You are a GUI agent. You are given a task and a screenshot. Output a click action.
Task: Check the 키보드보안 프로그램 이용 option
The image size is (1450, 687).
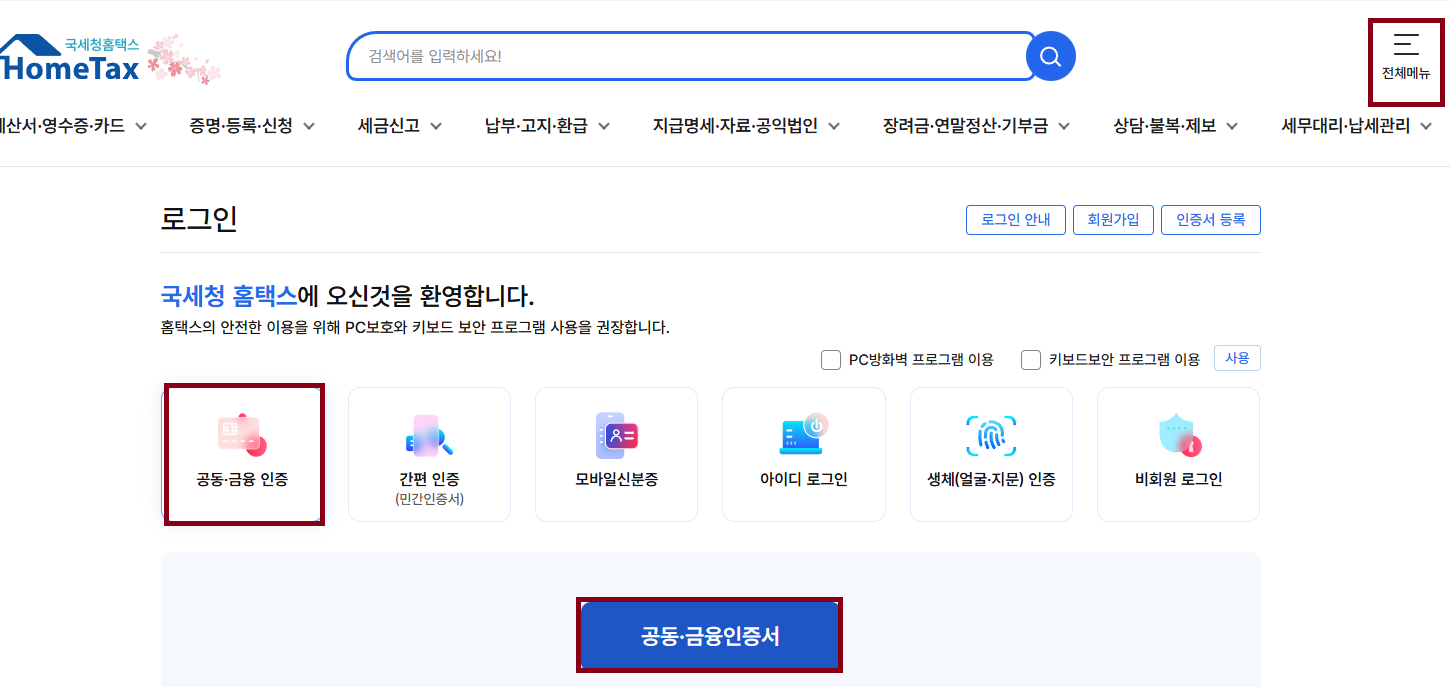click(x=1031, y=358)
